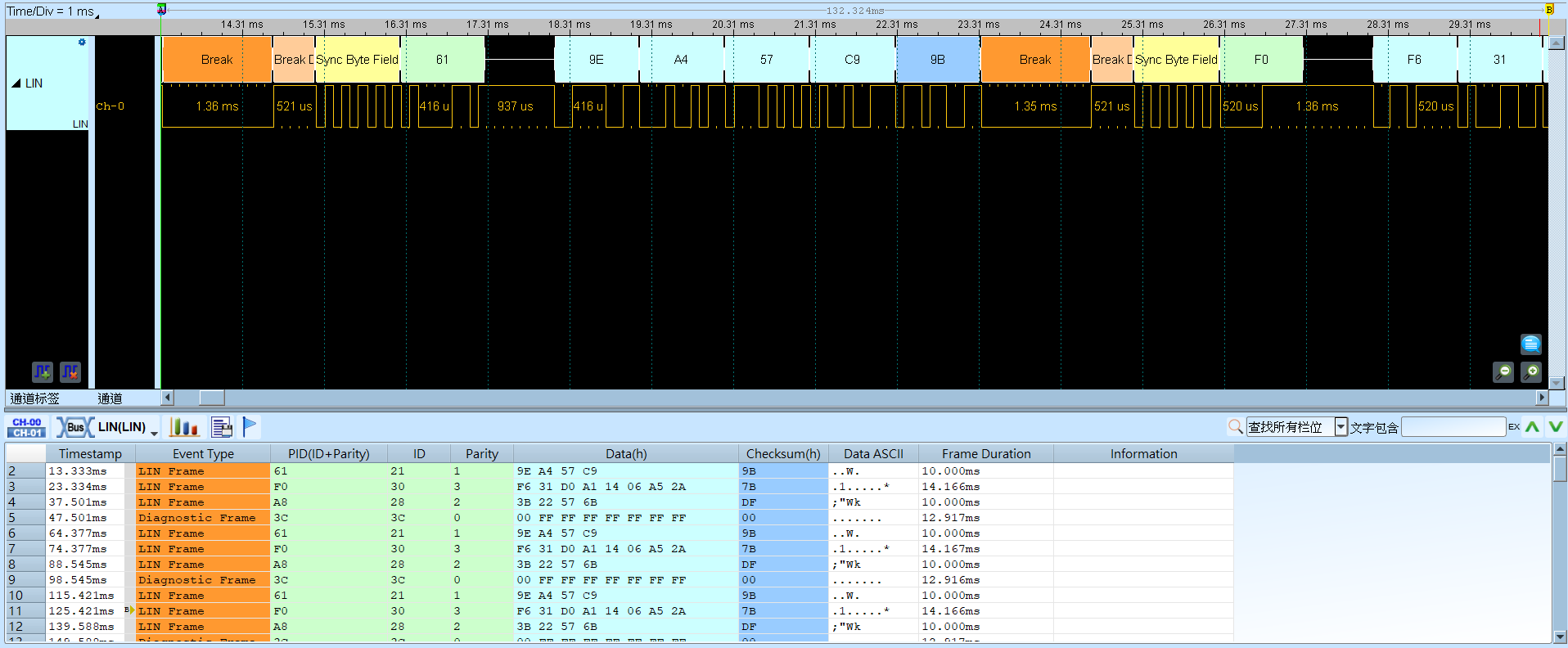The width and height of the screenshot is (1568, 648).
Task: Click cursor B marker on timeline
Action: point(1548,9)
